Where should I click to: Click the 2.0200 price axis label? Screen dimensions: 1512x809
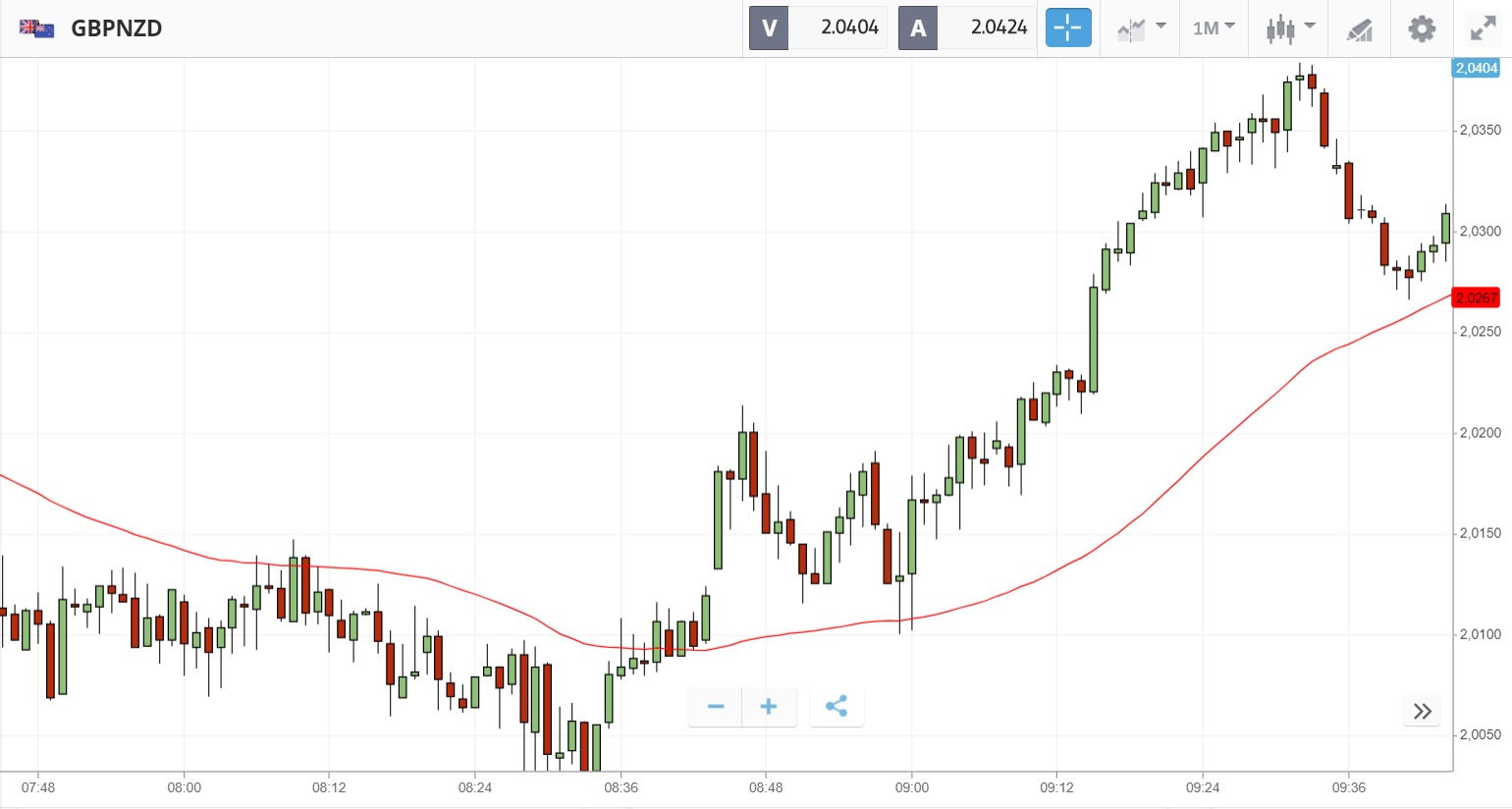point(1480,433)
